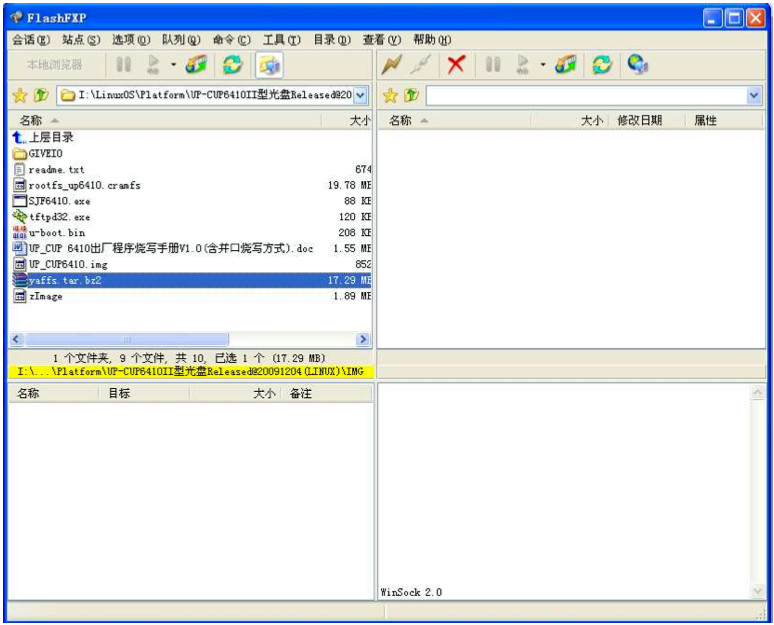Click the local list scroll right arrow
The image size is (774, 625).
point(363,339)
